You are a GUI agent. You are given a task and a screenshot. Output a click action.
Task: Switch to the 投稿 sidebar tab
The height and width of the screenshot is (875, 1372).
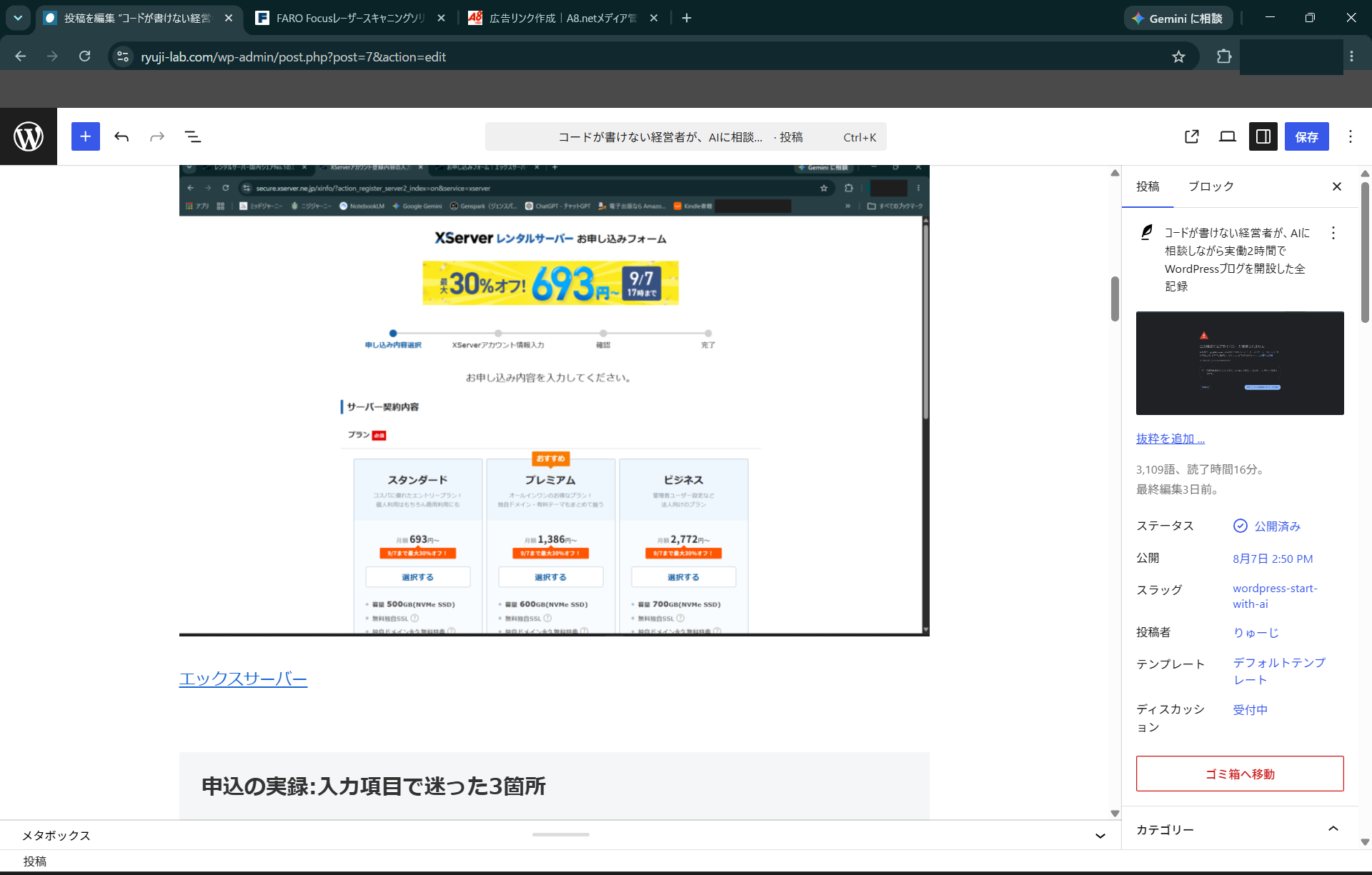pos(1148,186)
